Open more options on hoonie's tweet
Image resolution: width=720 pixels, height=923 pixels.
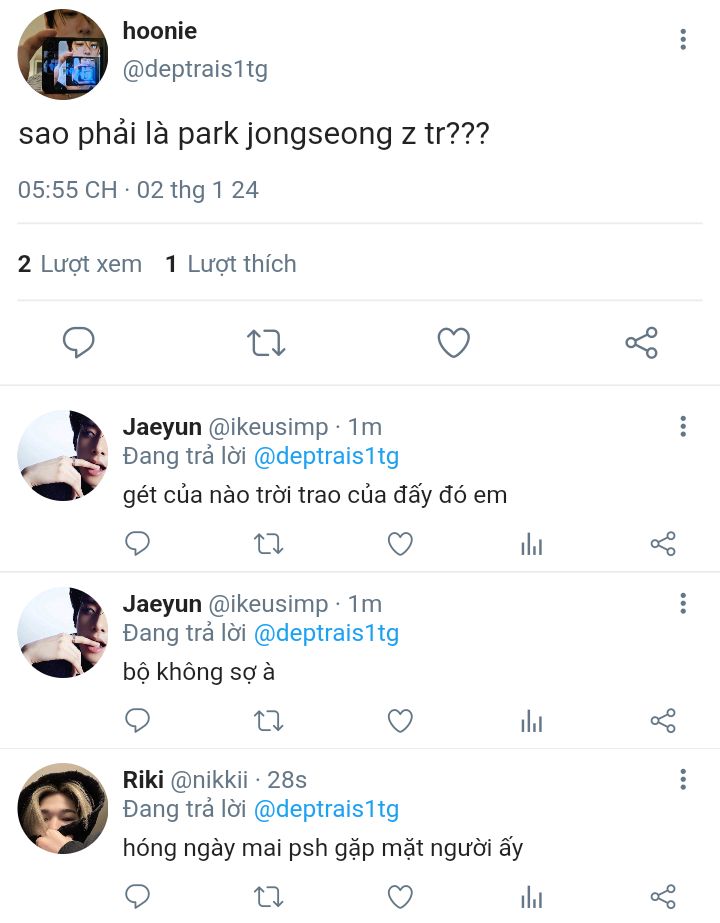[683, 40]
